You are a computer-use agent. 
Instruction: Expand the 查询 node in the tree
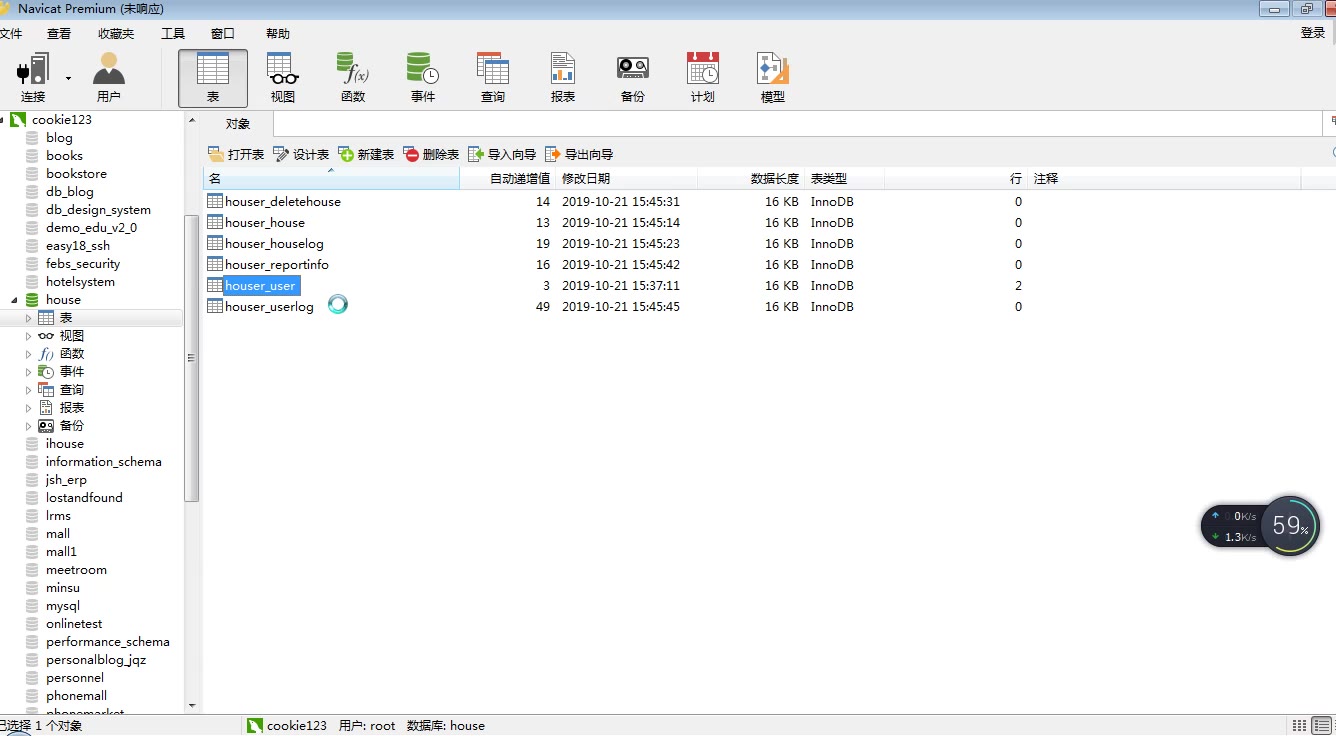(x=29, y=390)
